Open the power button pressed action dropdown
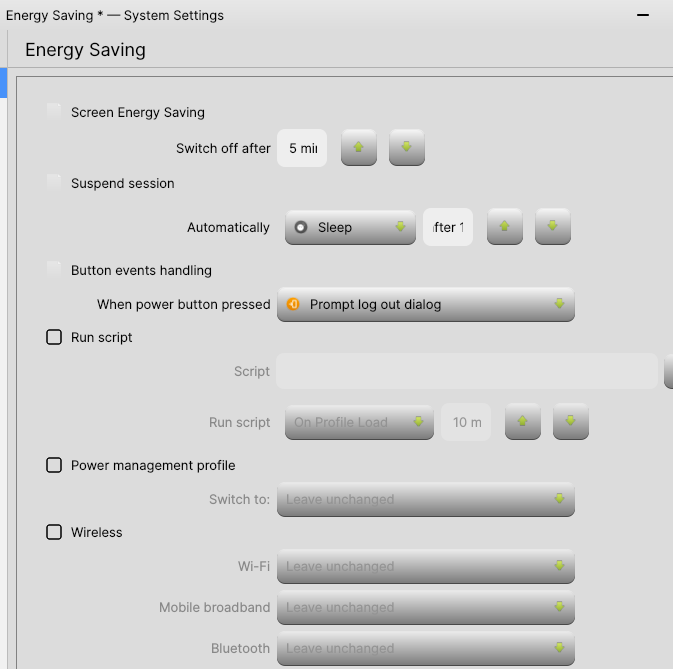 point(425,304)
